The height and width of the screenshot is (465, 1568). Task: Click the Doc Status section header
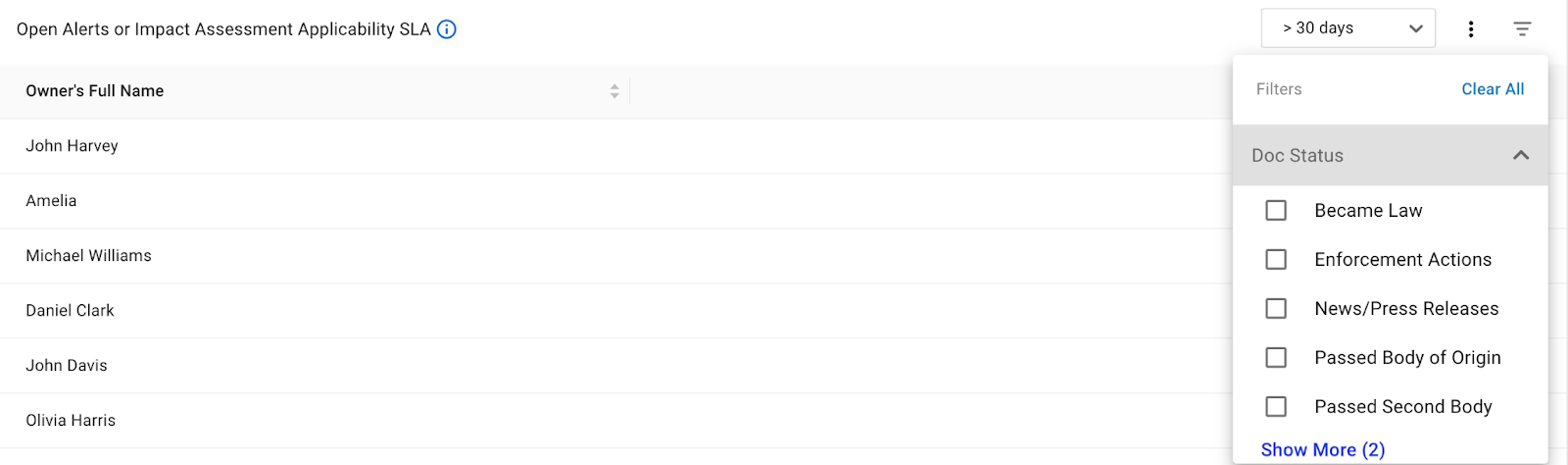[x=1298, y=155]
